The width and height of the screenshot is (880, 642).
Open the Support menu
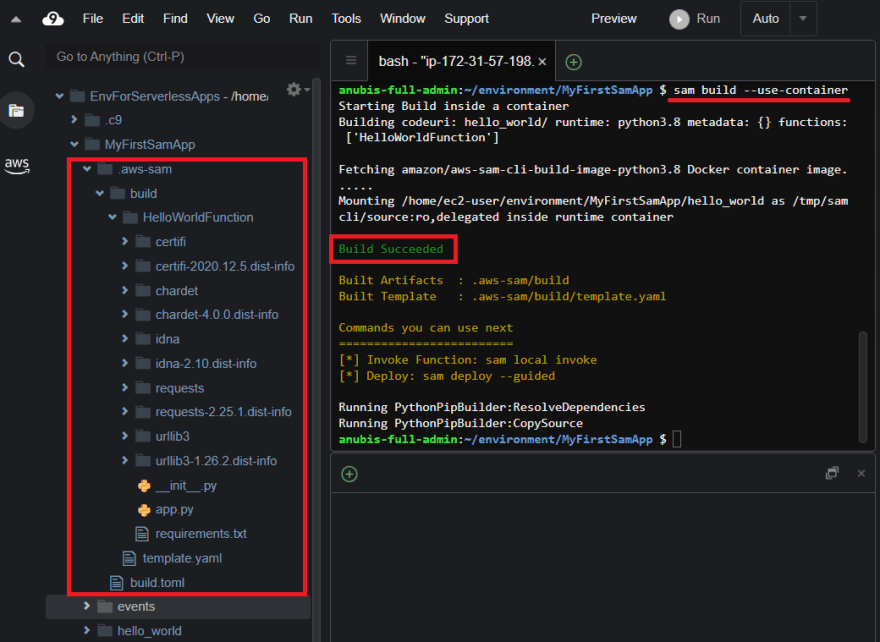pos(466,19)
